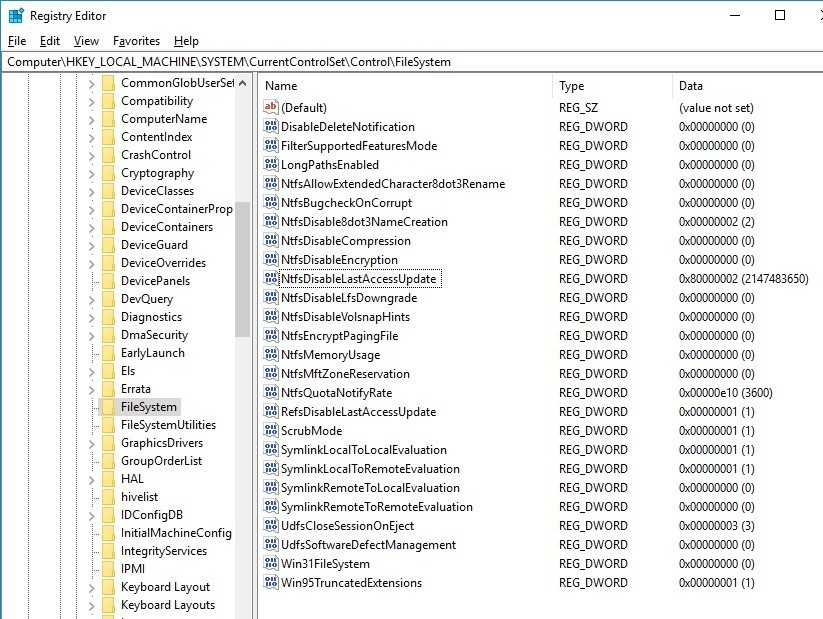The image size is (823, 619).
Task: Click the DWORD icon beside Win95TruncatedExtensions
Action: (x=271, y=582)
